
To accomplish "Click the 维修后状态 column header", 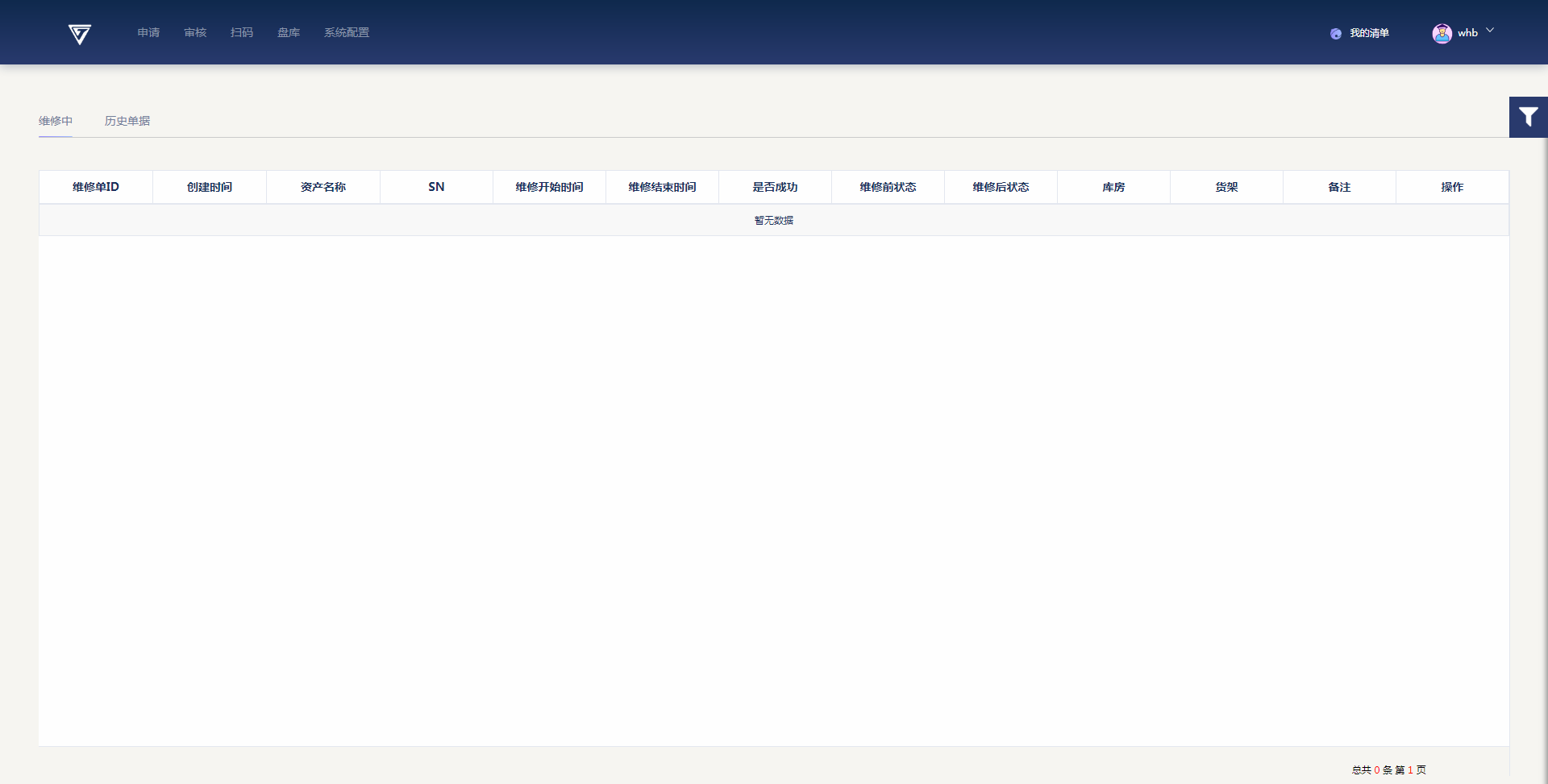I will click(1001, 187).
